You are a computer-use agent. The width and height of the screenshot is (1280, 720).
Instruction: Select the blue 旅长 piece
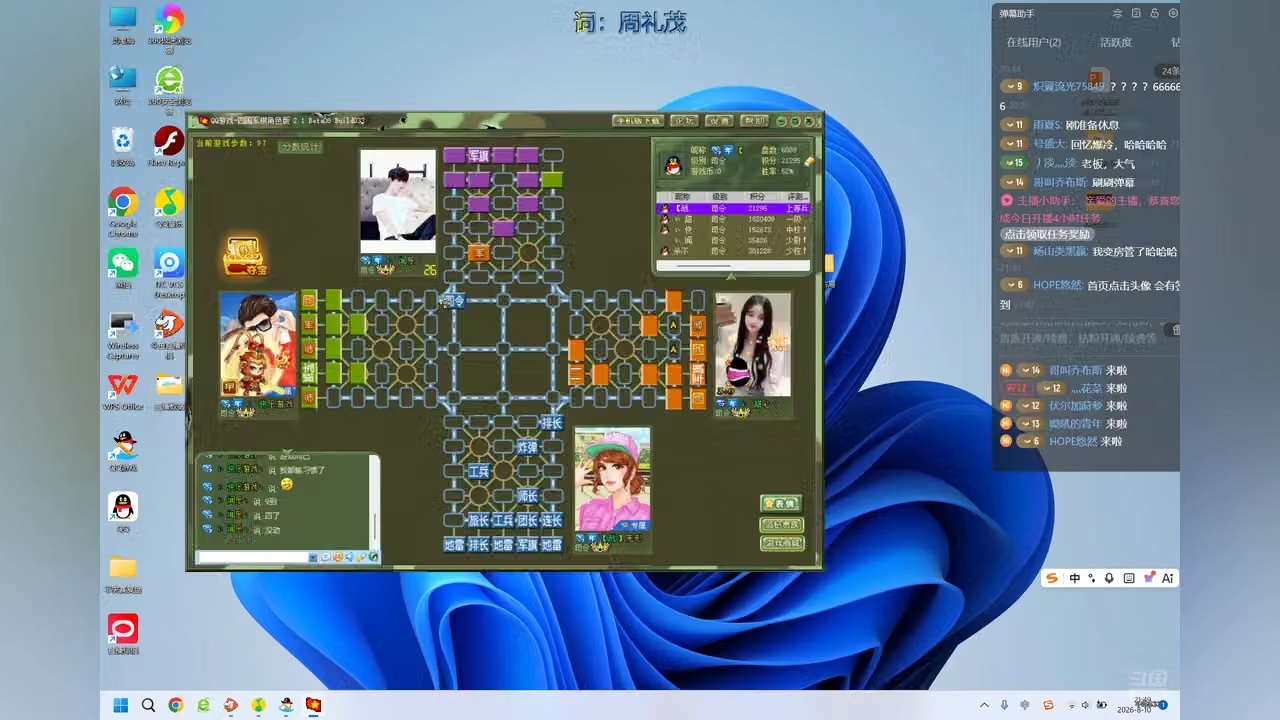[x=478, y=520]
